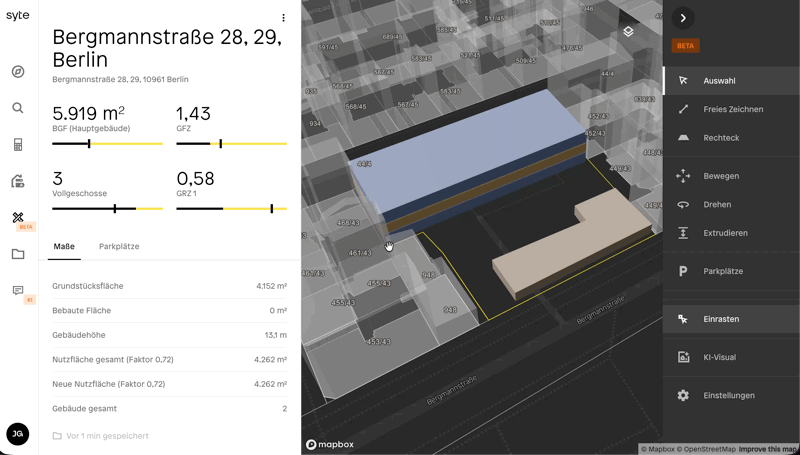Click the JG user avatar

click(18, 433)
